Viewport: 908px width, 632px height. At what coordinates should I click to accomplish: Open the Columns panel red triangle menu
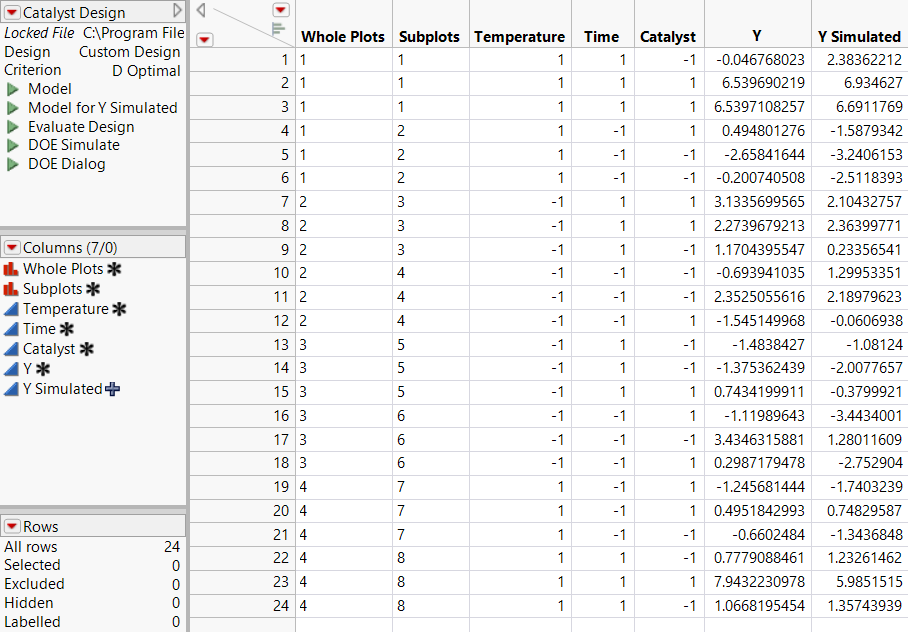pyautogui.click(x=12, y=247)
